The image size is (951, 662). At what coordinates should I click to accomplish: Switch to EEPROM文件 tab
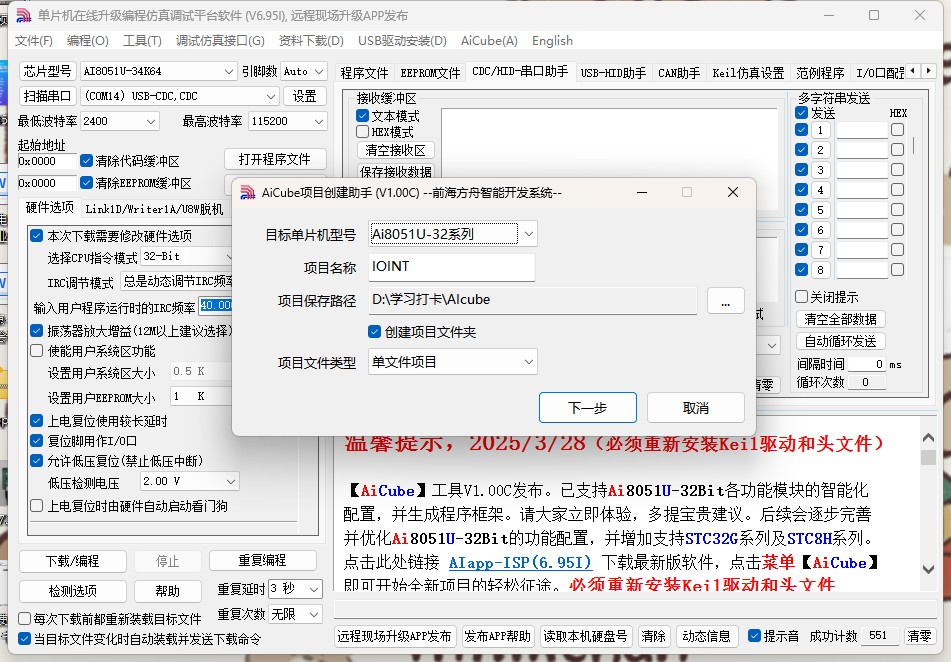coord(430,73)
